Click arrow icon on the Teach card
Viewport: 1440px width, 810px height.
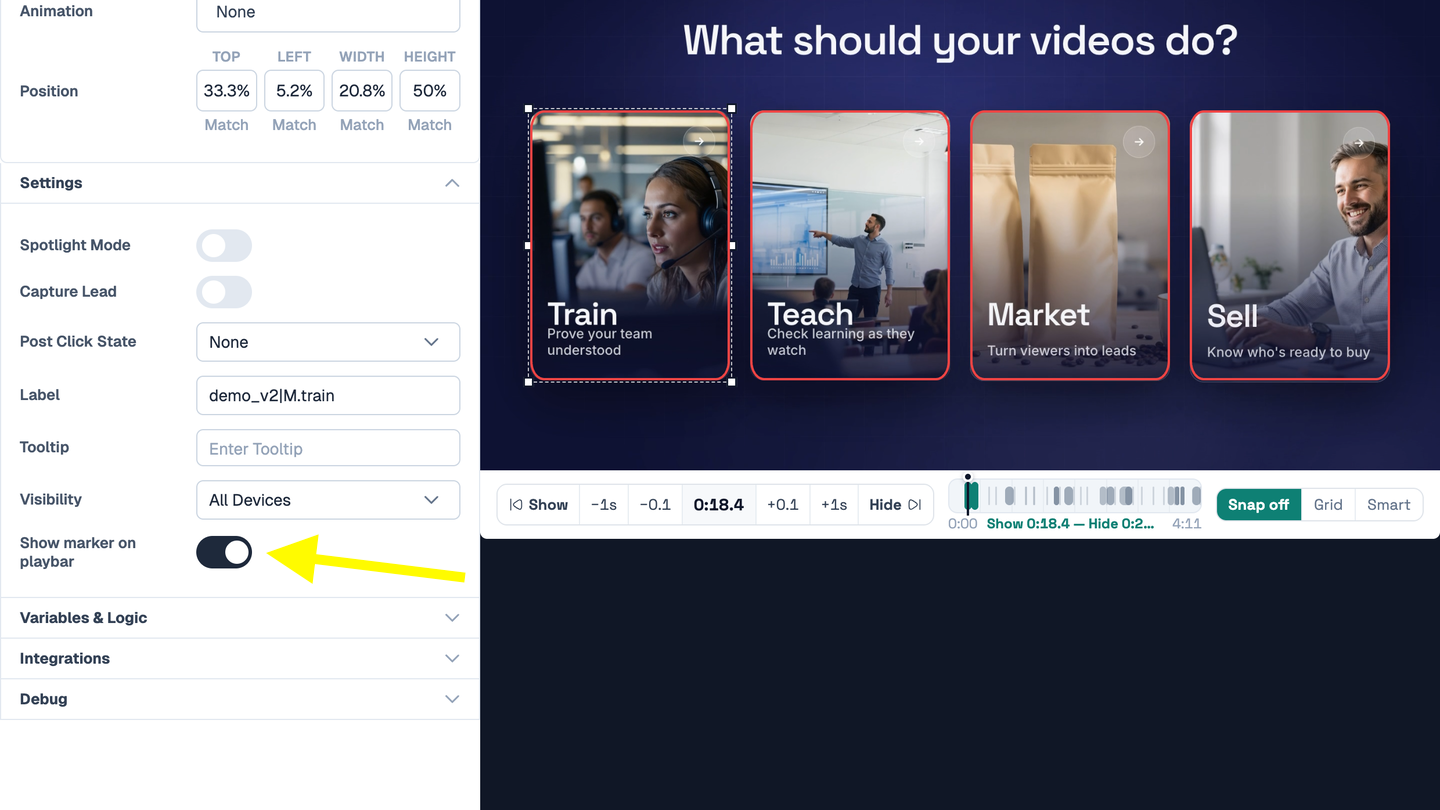(x=919, y=142)
